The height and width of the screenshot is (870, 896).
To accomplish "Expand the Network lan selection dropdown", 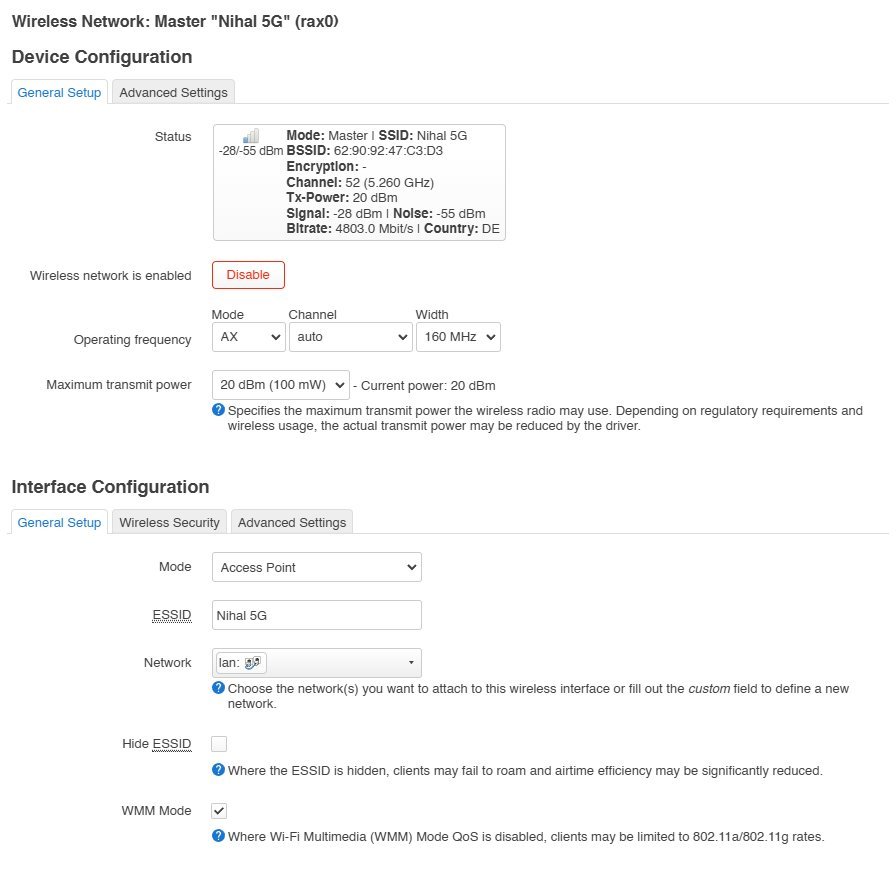I will (317, 663).
